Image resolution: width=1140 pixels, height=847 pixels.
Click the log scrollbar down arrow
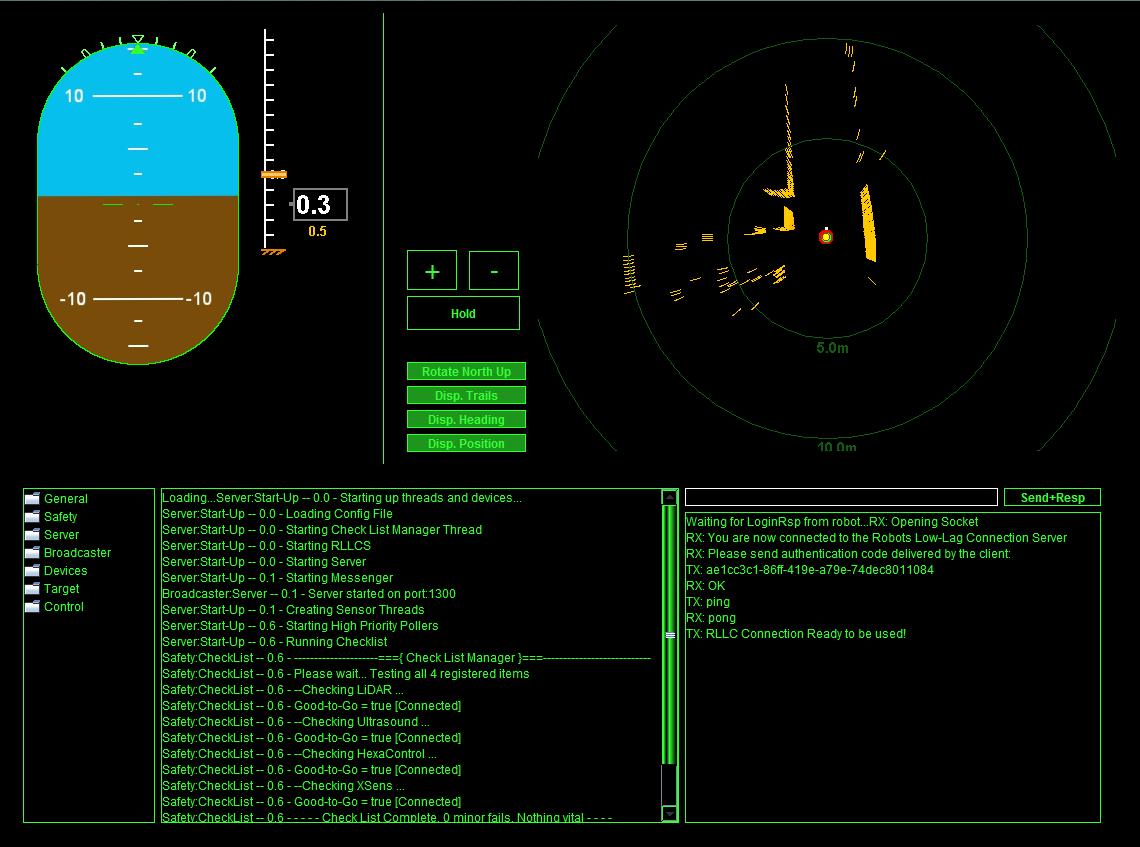[x=669, y=814]
